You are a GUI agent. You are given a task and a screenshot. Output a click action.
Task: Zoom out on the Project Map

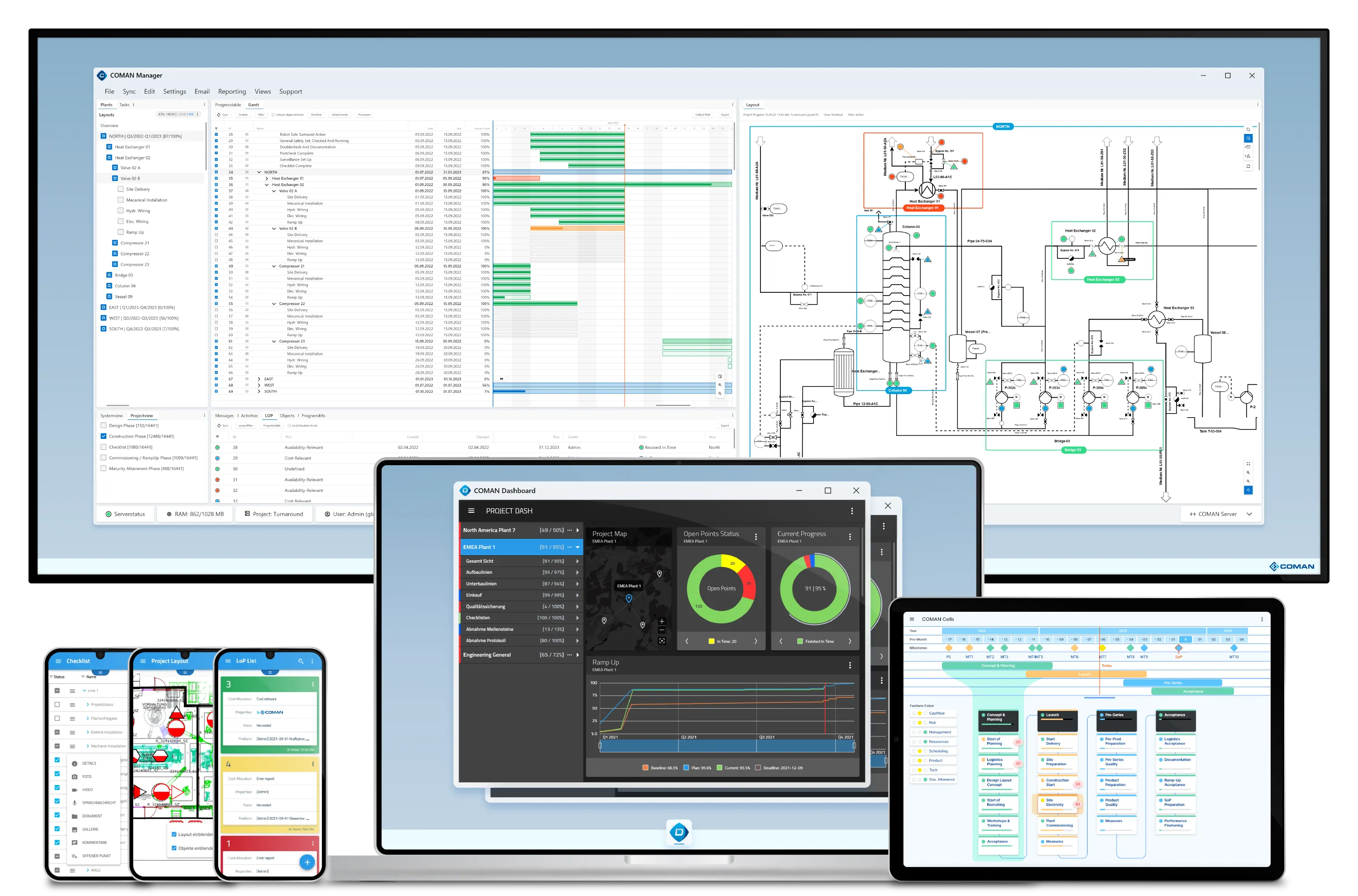[662, 630]
